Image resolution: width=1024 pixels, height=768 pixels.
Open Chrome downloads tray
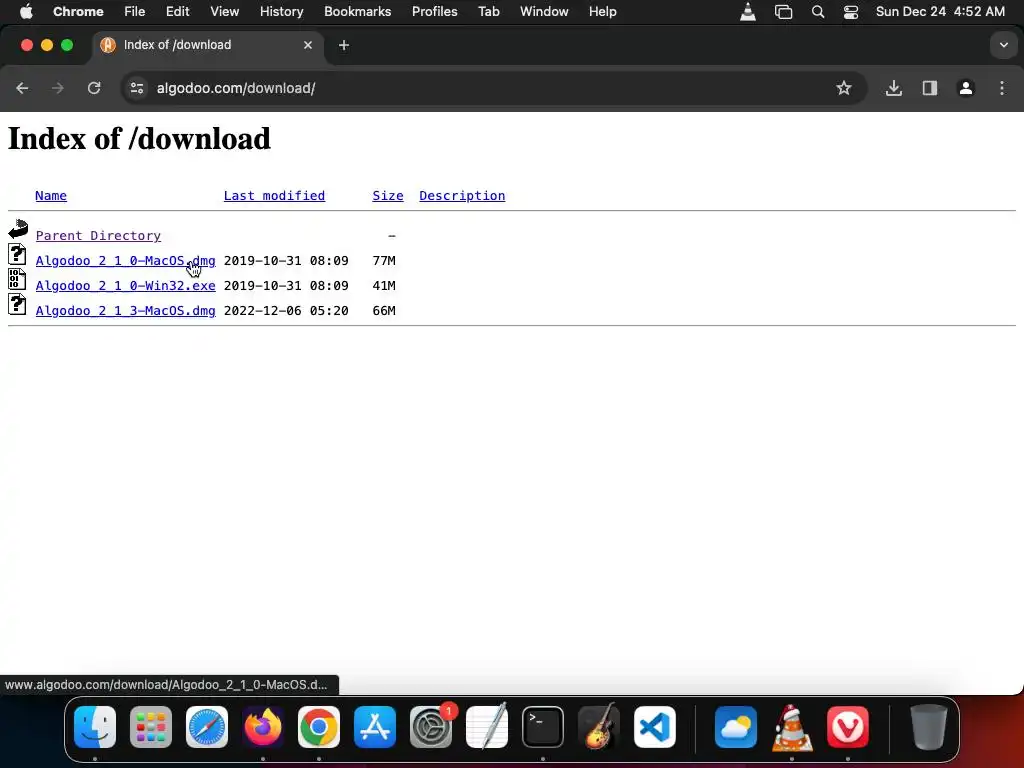[893, 88]
